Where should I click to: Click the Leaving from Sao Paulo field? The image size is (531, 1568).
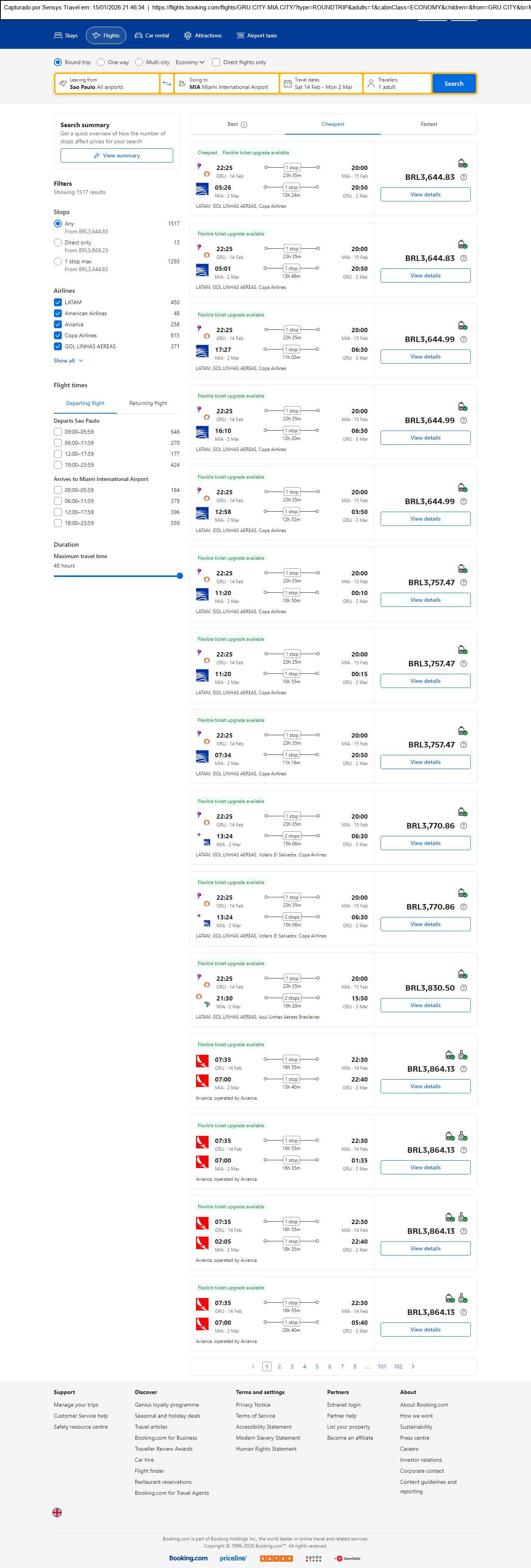[107, 83]
